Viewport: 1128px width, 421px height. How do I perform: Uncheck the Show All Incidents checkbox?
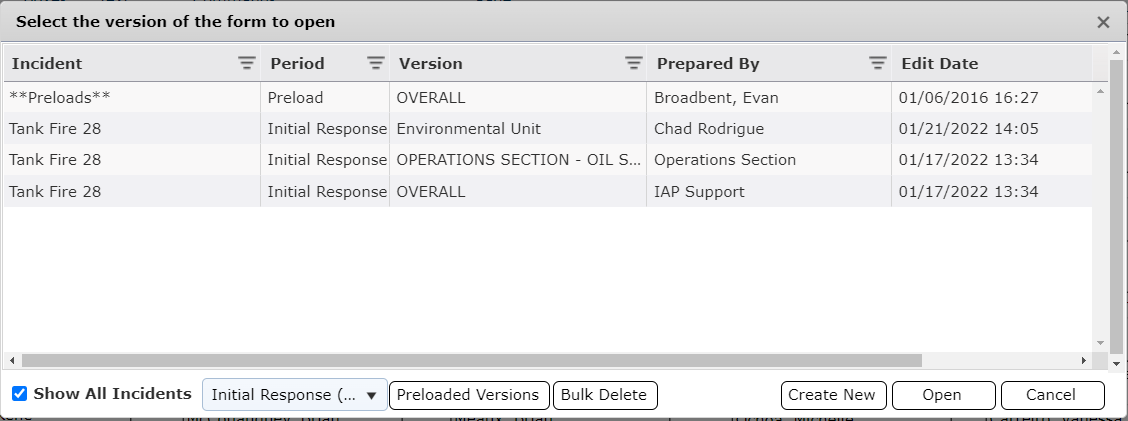[x=20, y=394]
